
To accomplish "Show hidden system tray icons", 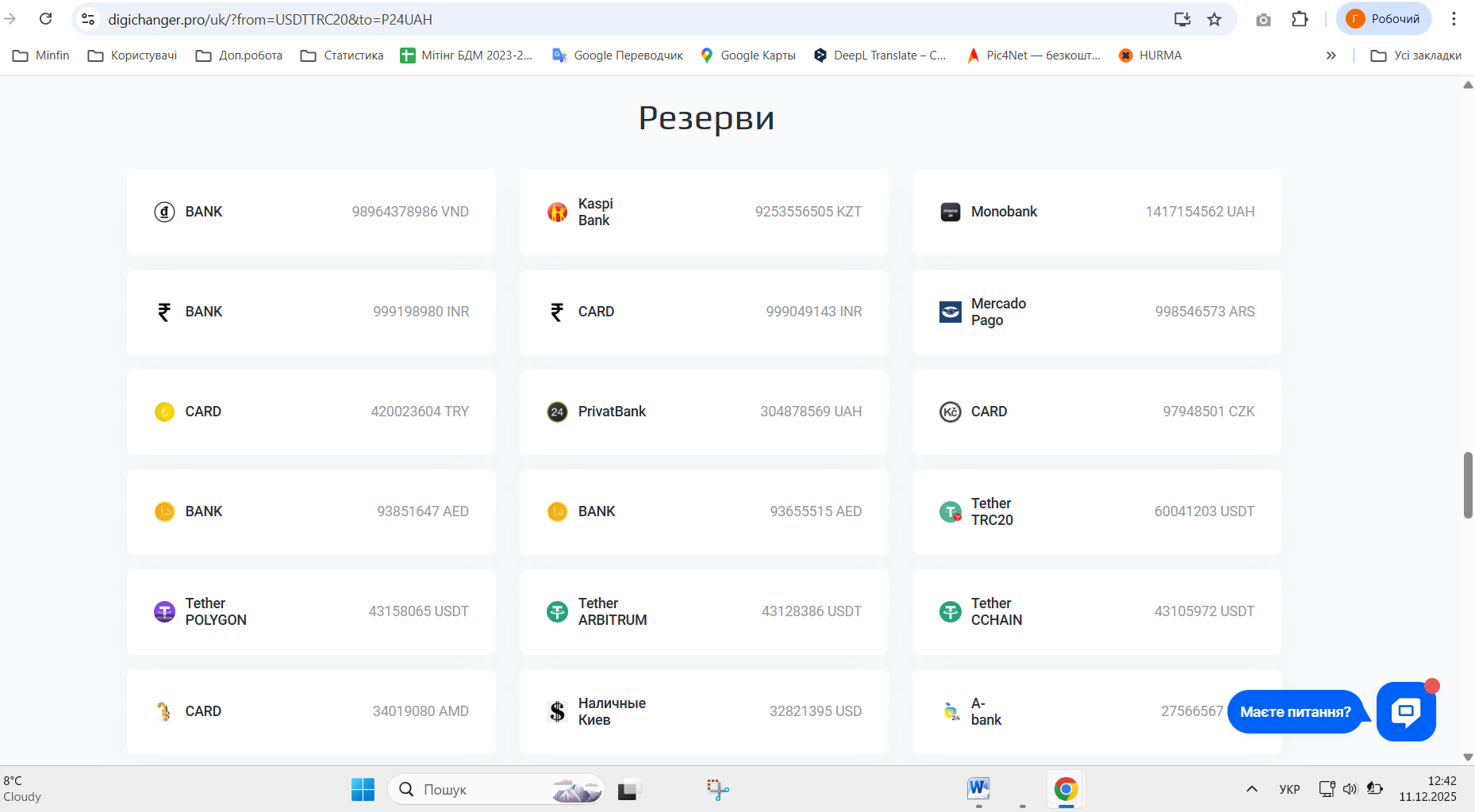I will pos(1252,789).
